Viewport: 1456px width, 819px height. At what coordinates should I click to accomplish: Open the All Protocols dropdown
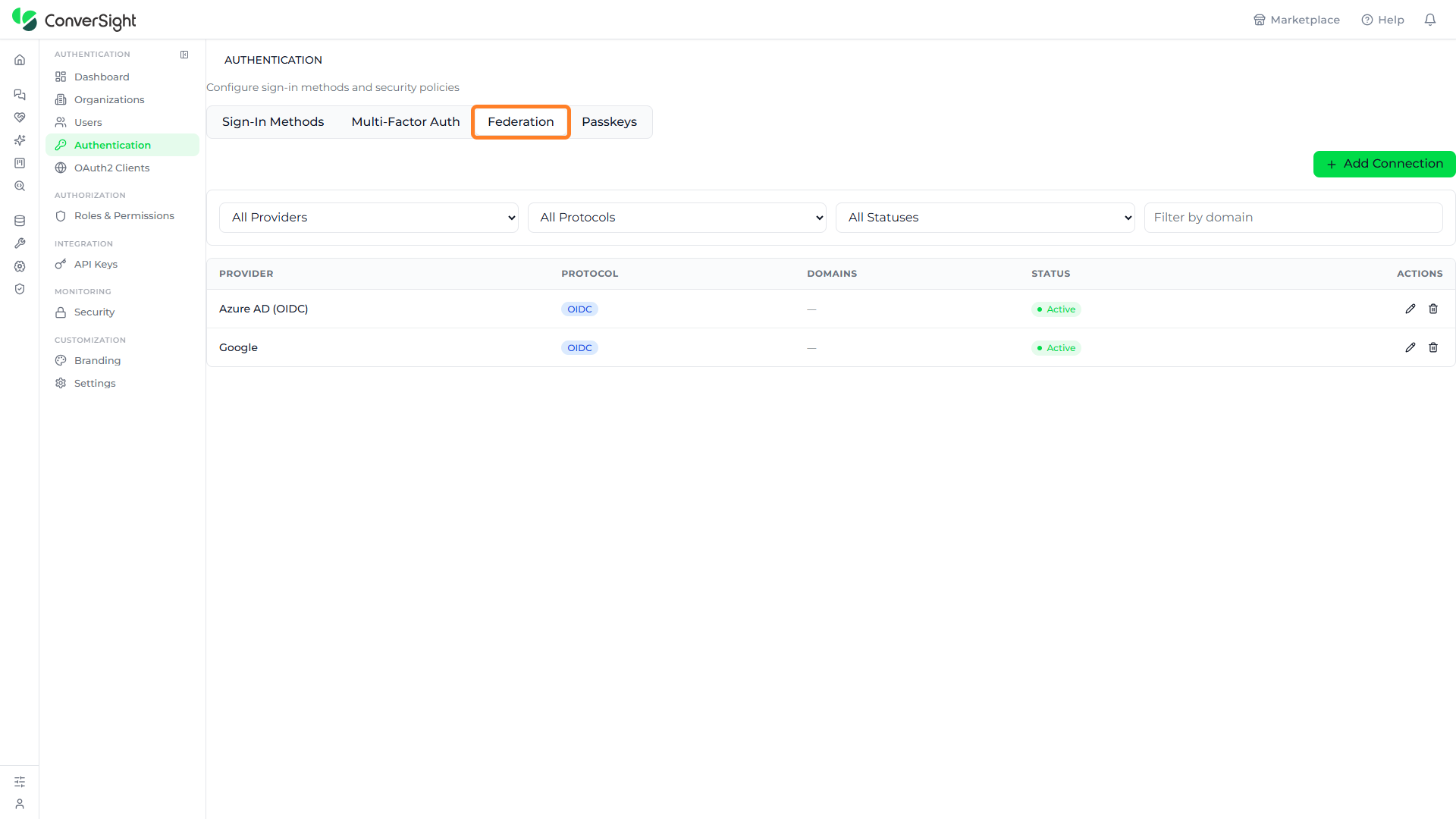[677, 218]
